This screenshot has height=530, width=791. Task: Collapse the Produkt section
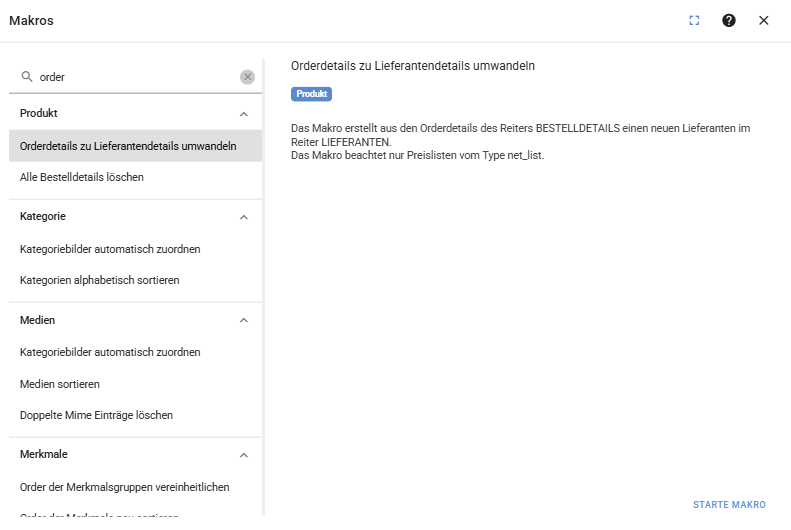243,114
